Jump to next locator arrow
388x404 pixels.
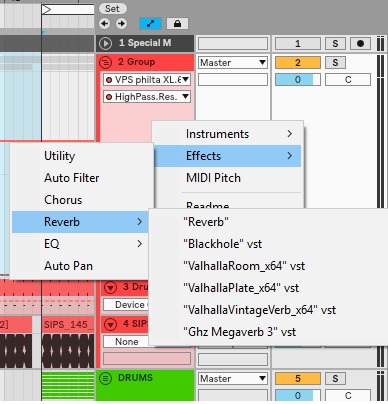coord(121,24)
